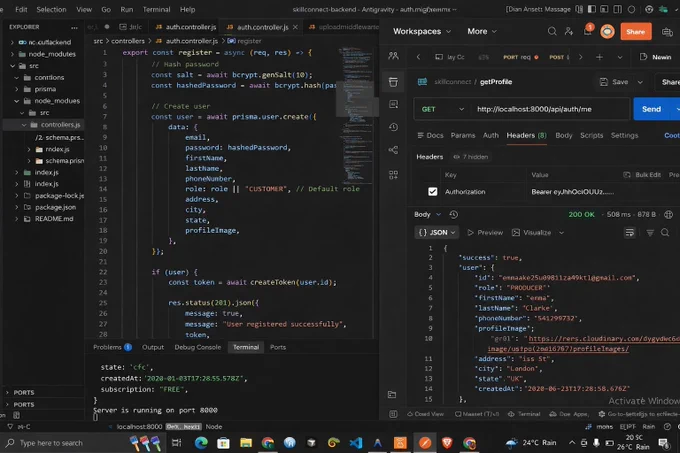Open Explorer more actions ellipsis
Screen dimensions: 680x453
click(74, 27)
